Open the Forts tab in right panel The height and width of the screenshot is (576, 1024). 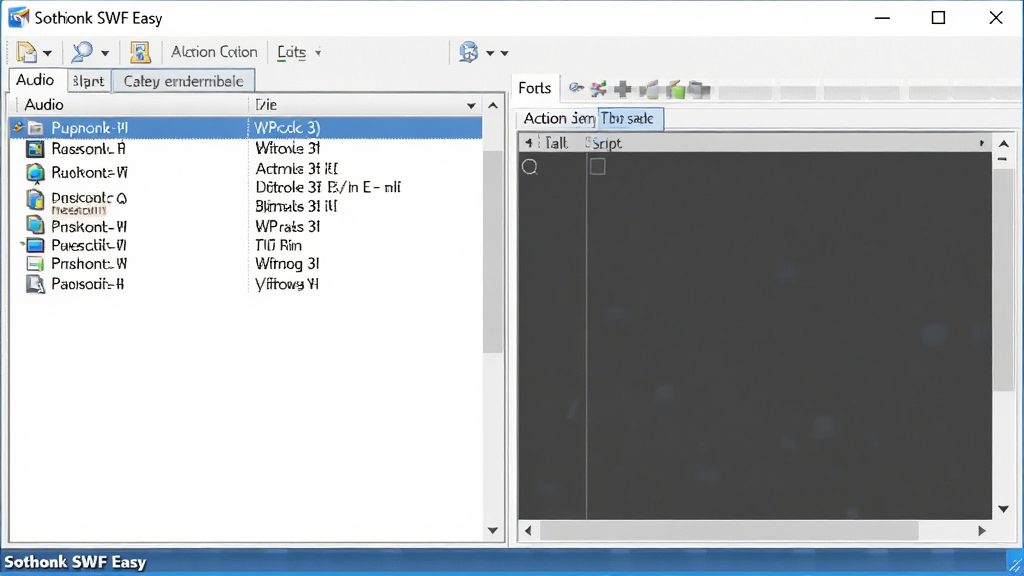[535, 88]
